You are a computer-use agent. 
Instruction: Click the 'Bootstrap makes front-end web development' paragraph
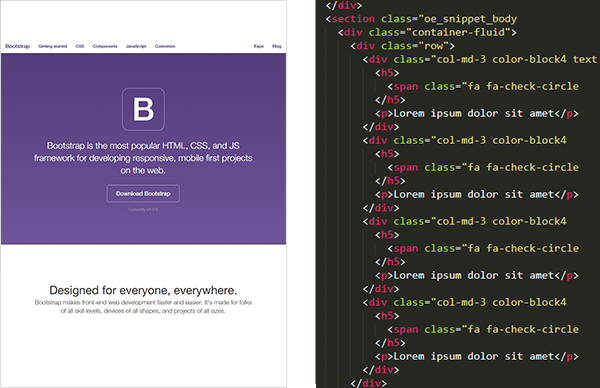pyautogui.click(x=143, y=306)
